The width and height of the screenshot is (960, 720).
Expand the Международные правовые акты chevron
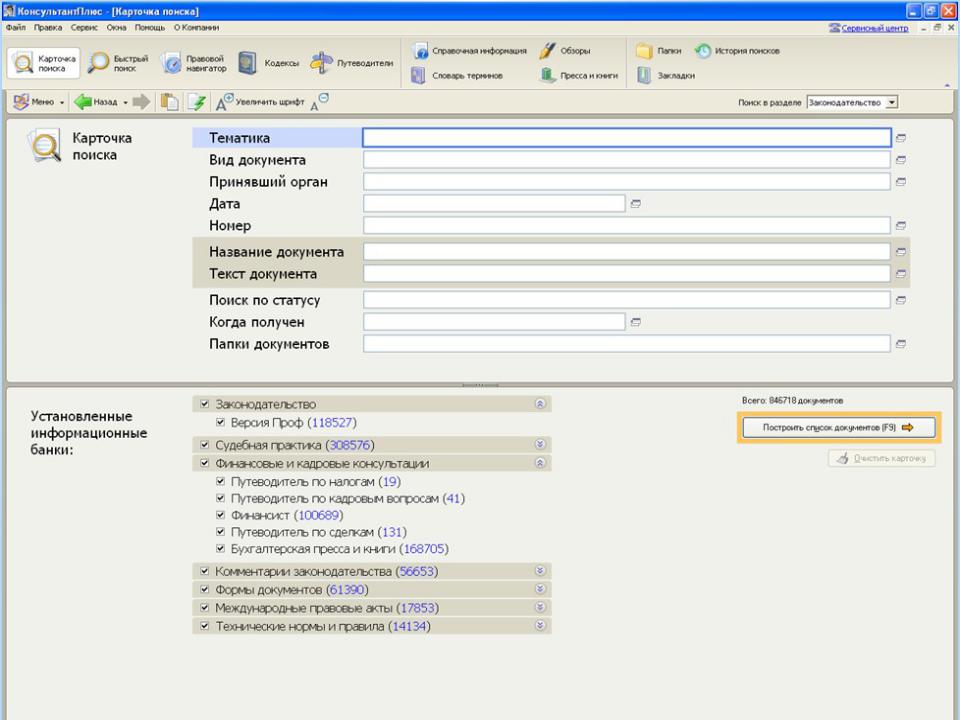(x=540, y=607)
